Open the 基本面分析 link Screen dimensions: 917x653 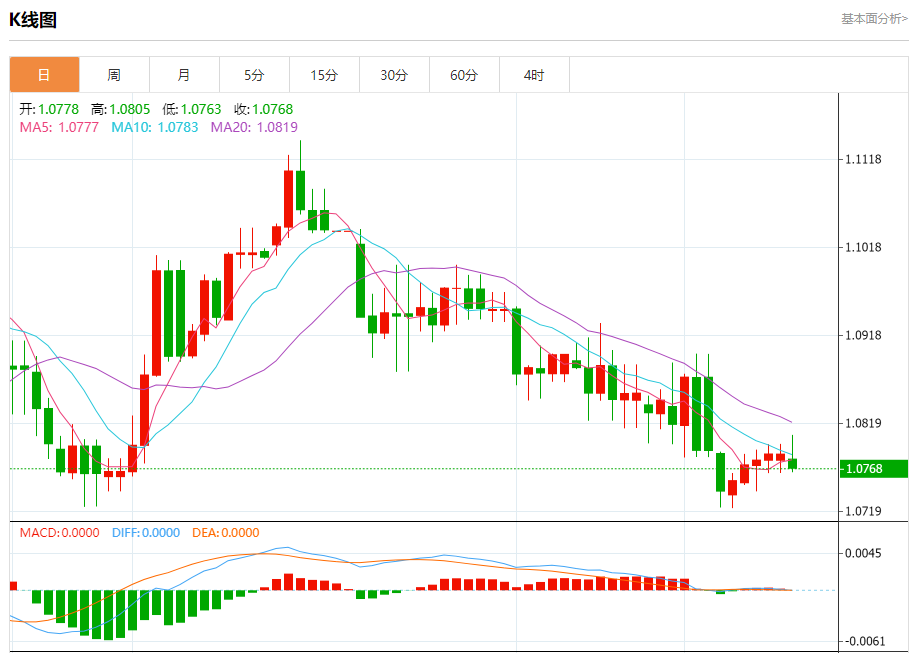coord(873,18)
